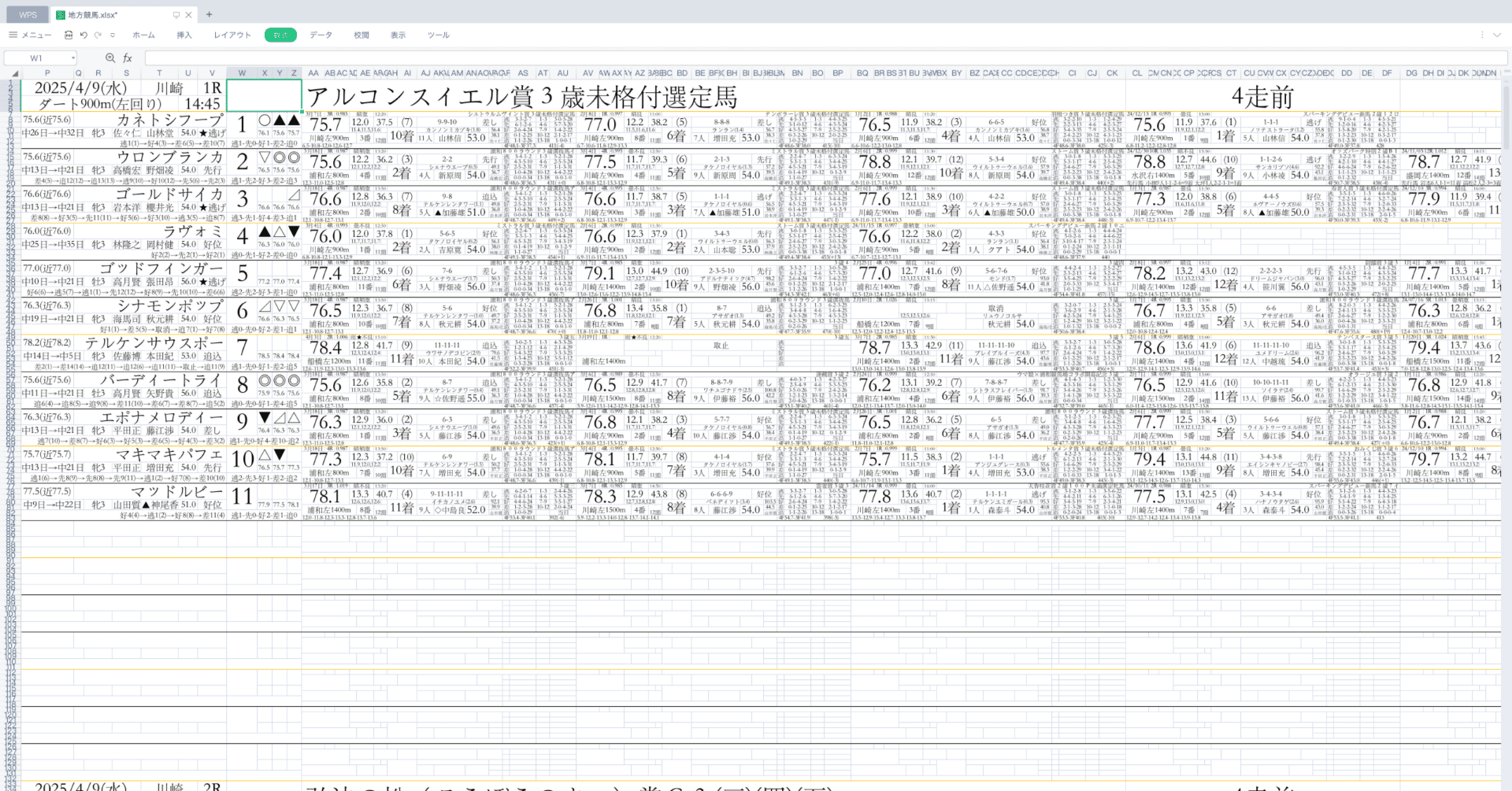Click the save icon in quick access toolbar
Viewport: 1512px width, 791px height.
coord(69,35)
